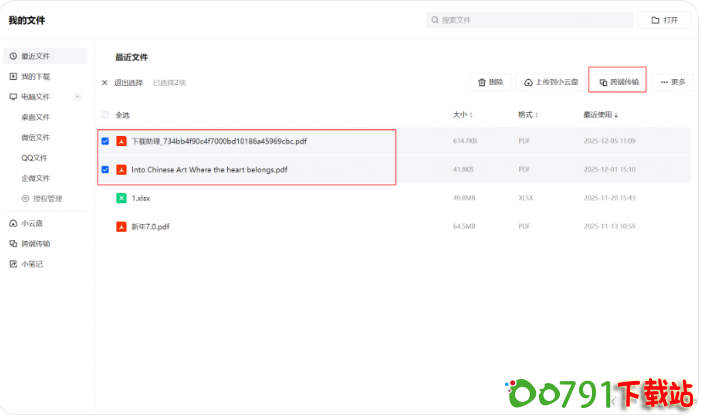Select 跨端传输 in the left sidebar
703x418 pixels.
[36, 243]
